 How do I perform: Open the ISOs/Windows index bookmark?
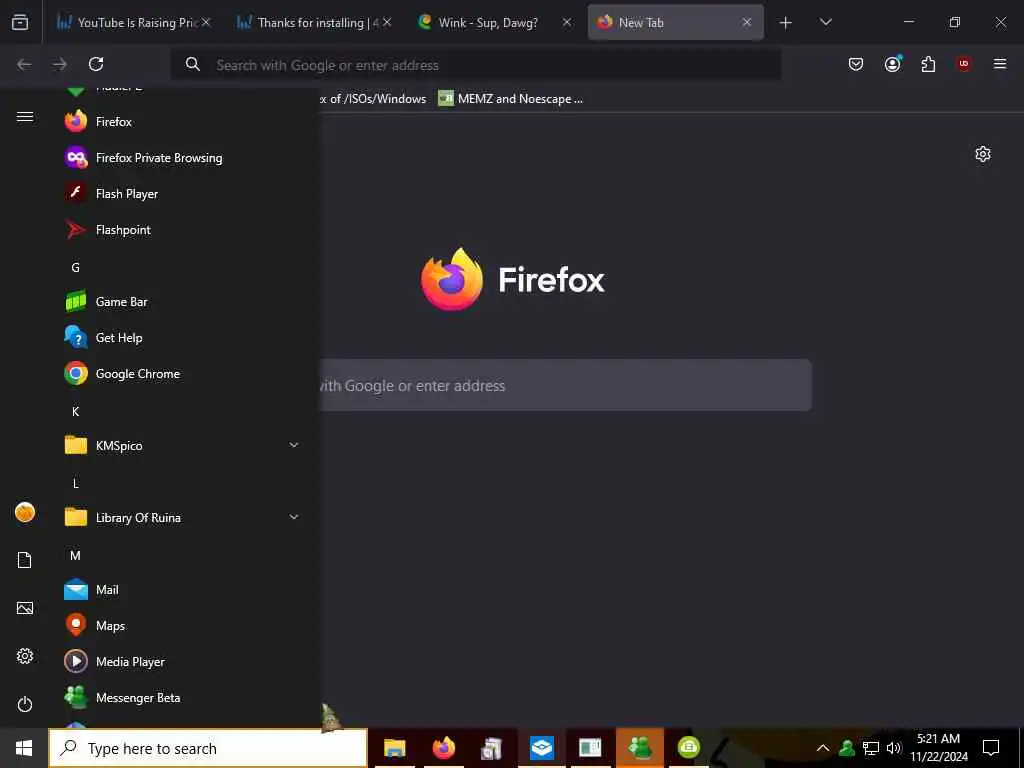click(x=373, y=99)
